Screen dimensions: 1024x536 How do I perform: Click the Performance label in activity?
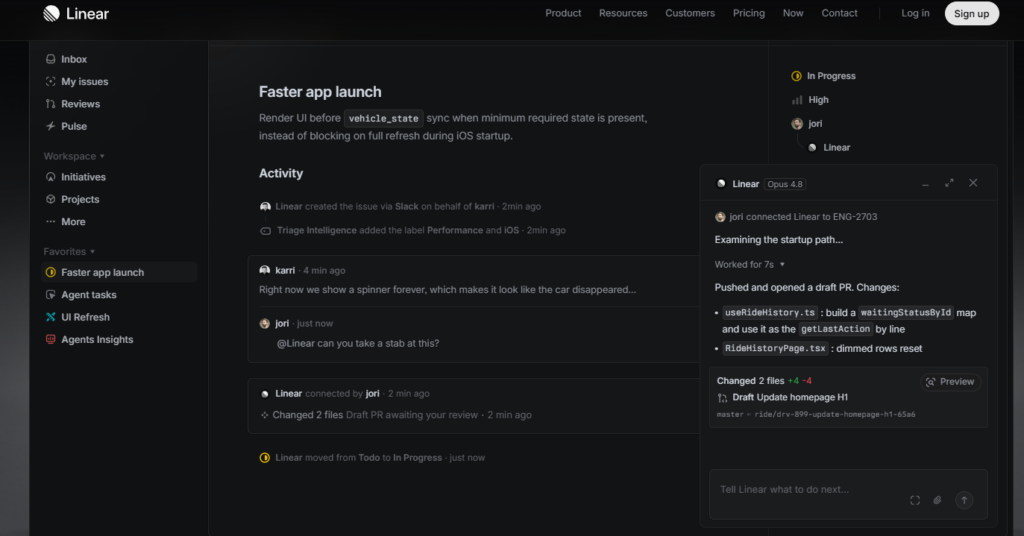(x=455, y=230)
